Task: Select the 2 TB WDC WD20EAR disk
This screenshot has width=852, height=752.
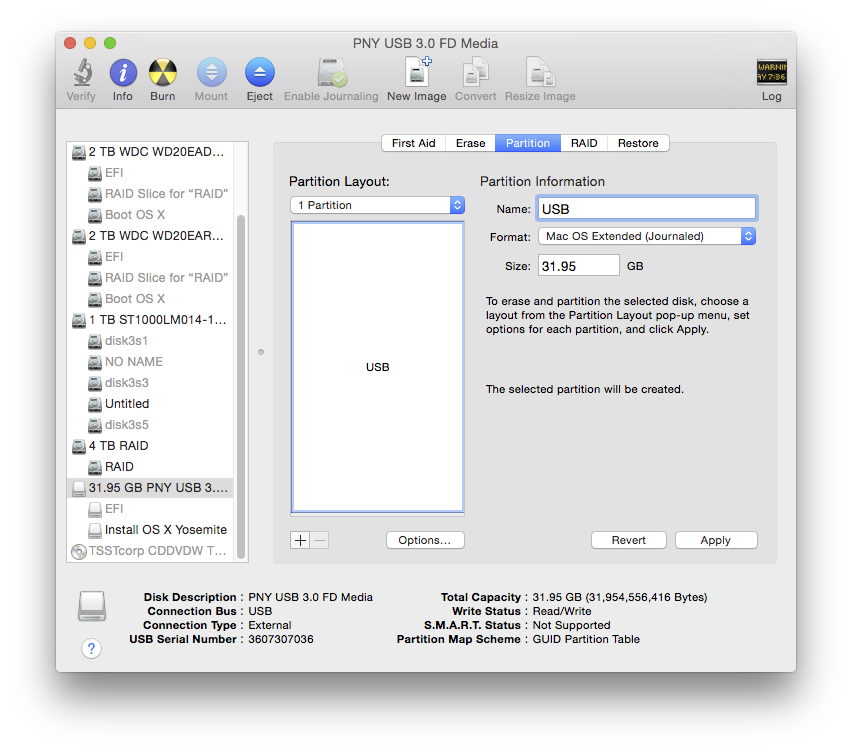Action: [150, 236]
